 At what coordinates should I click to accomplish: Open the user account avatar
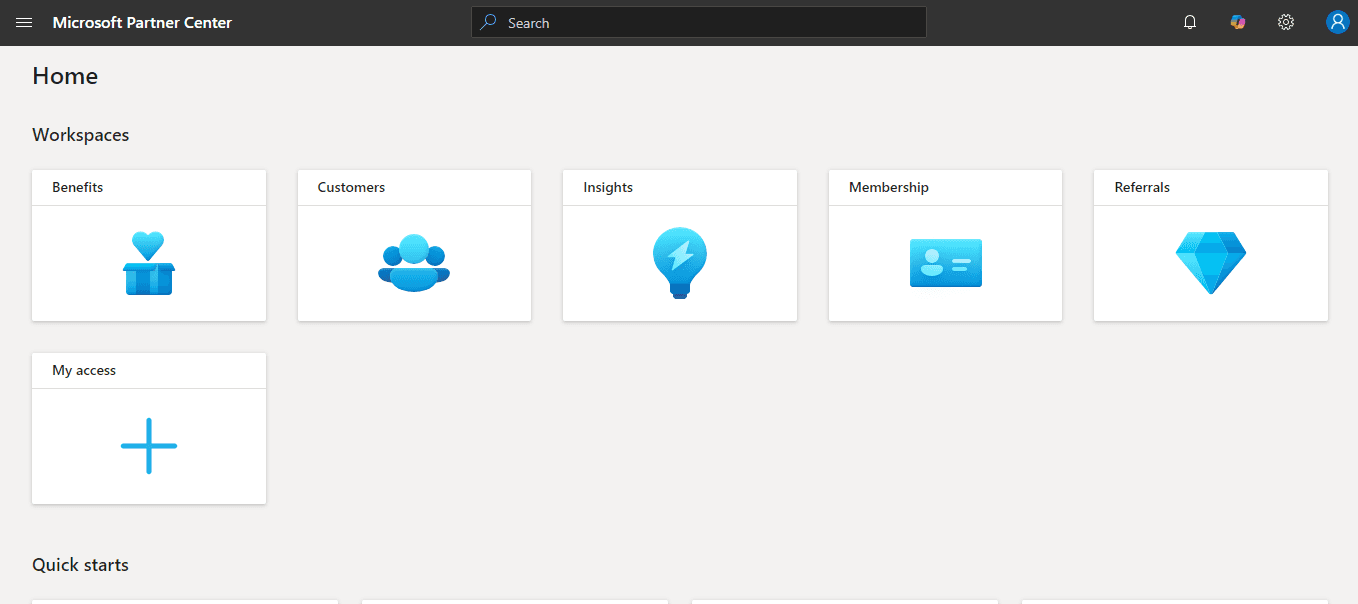pyautogui.click(x=1337, y=22)
